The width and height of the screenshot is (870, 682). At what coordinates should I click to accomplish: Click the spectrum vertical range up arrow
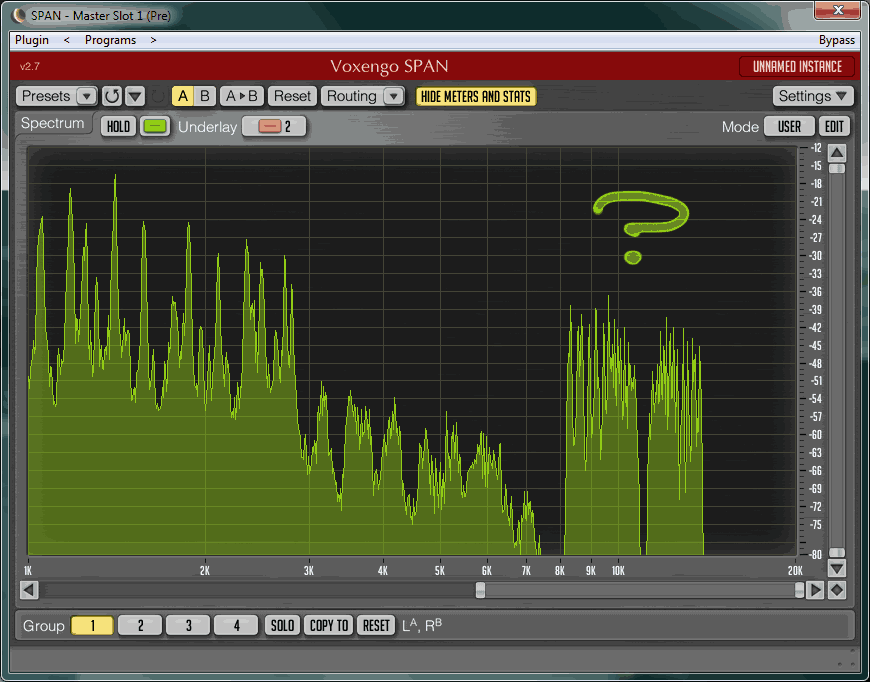pyautogui.click(x=837, y=153)
